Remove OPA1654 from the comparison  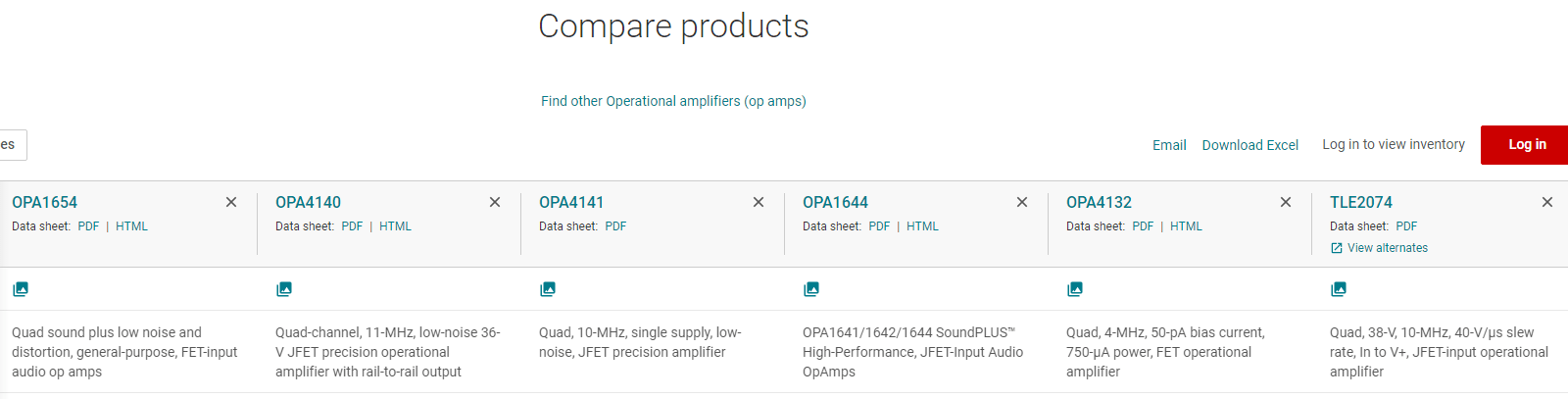[x=231, y=202]
